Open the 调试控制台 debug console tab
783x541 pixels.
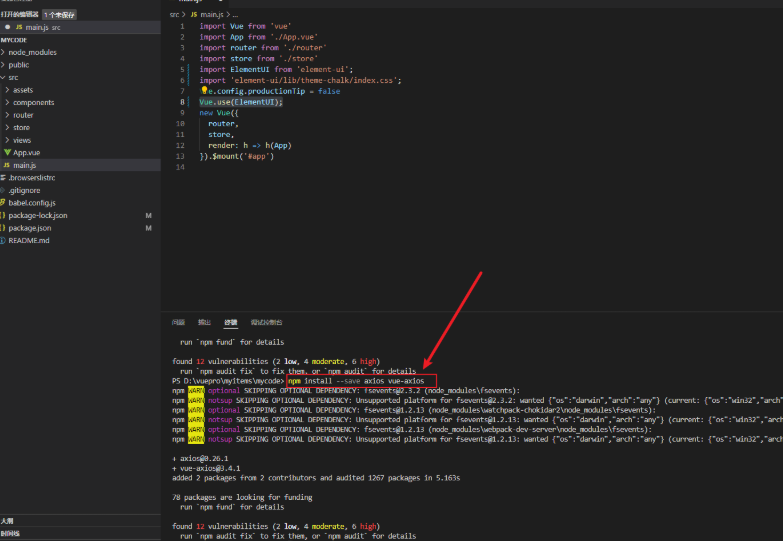point(267,322)
